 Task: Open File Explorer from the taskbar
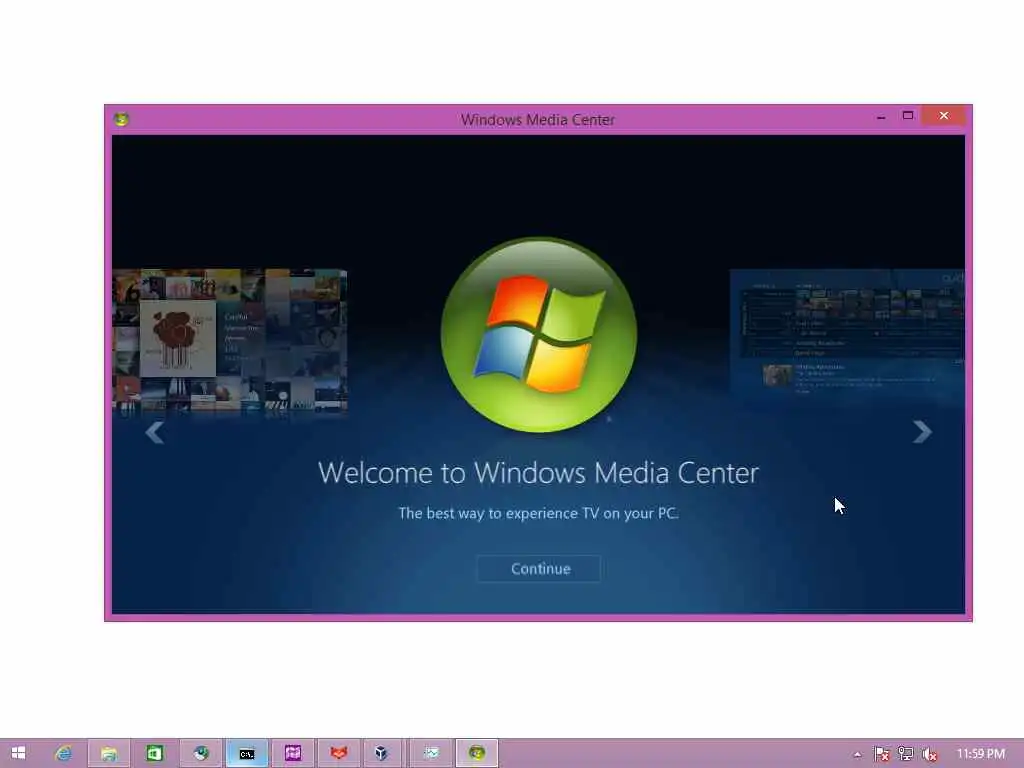(109, 753)
